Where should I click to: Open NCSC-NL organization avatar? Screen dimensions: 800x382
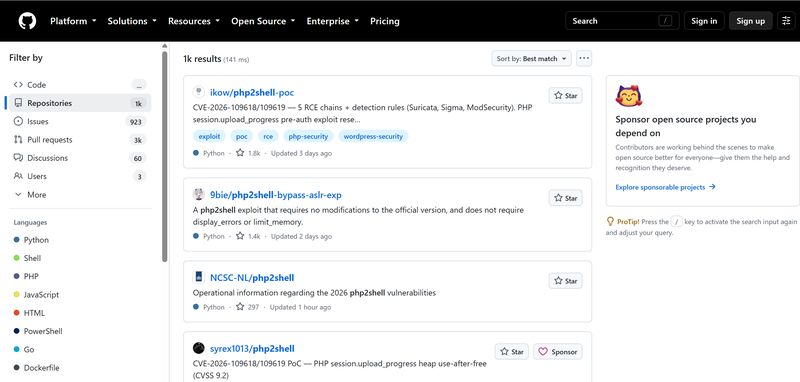198,277
